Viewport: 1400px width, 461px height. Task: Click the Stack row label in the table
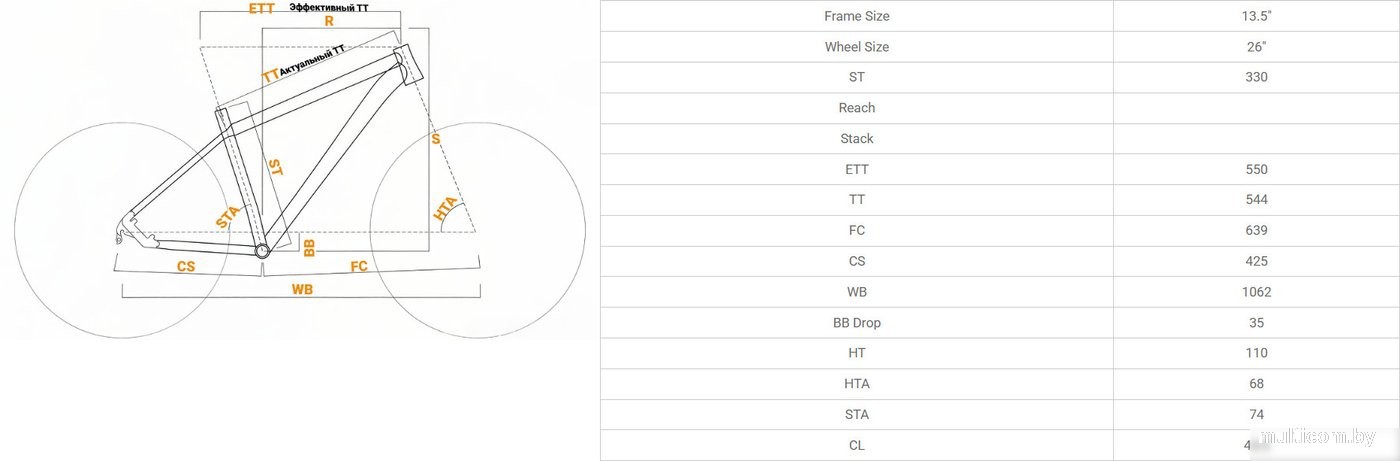coord(856,139)
